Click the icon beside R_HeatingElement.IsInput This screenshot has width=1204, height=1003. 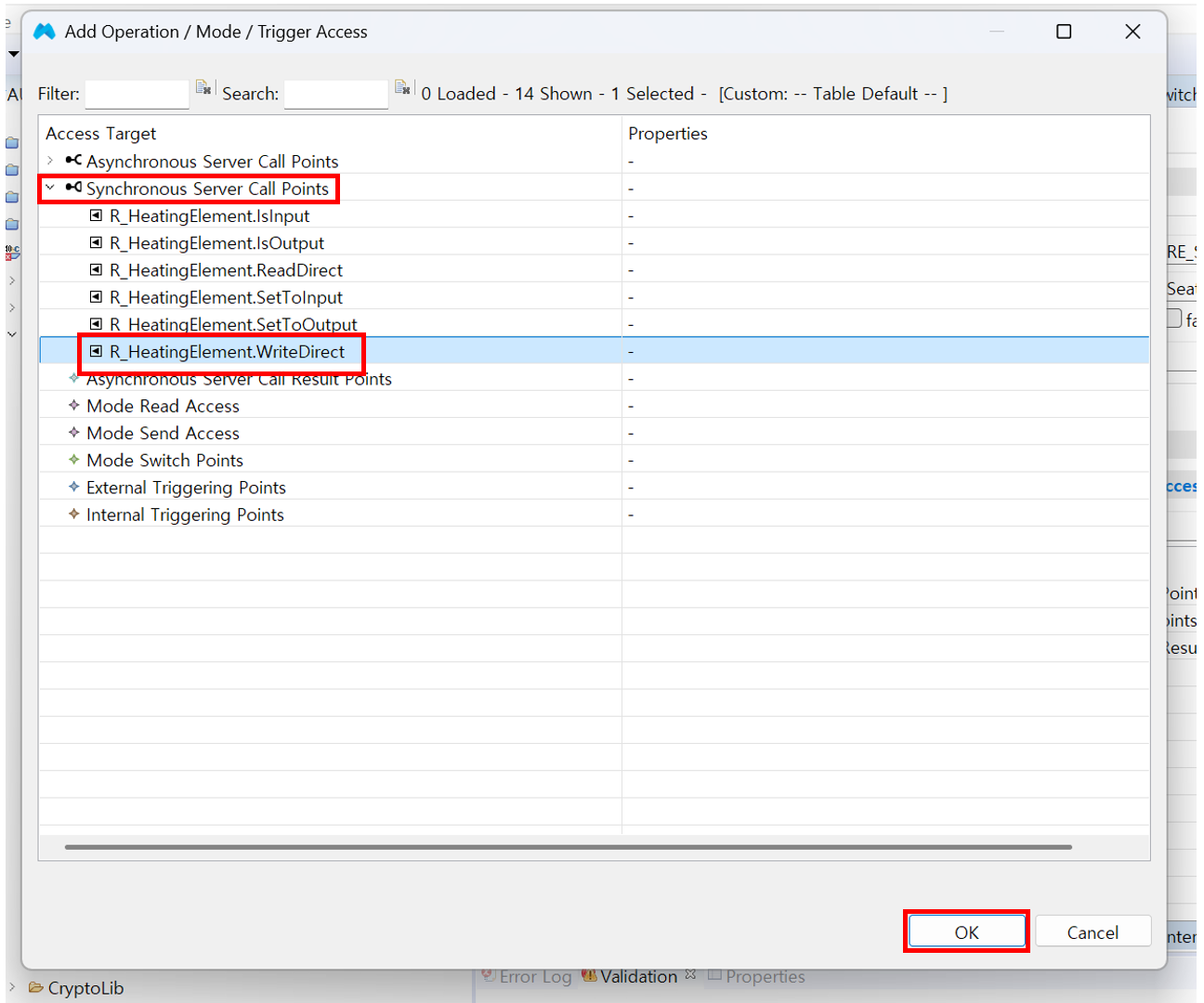point(96,215)
